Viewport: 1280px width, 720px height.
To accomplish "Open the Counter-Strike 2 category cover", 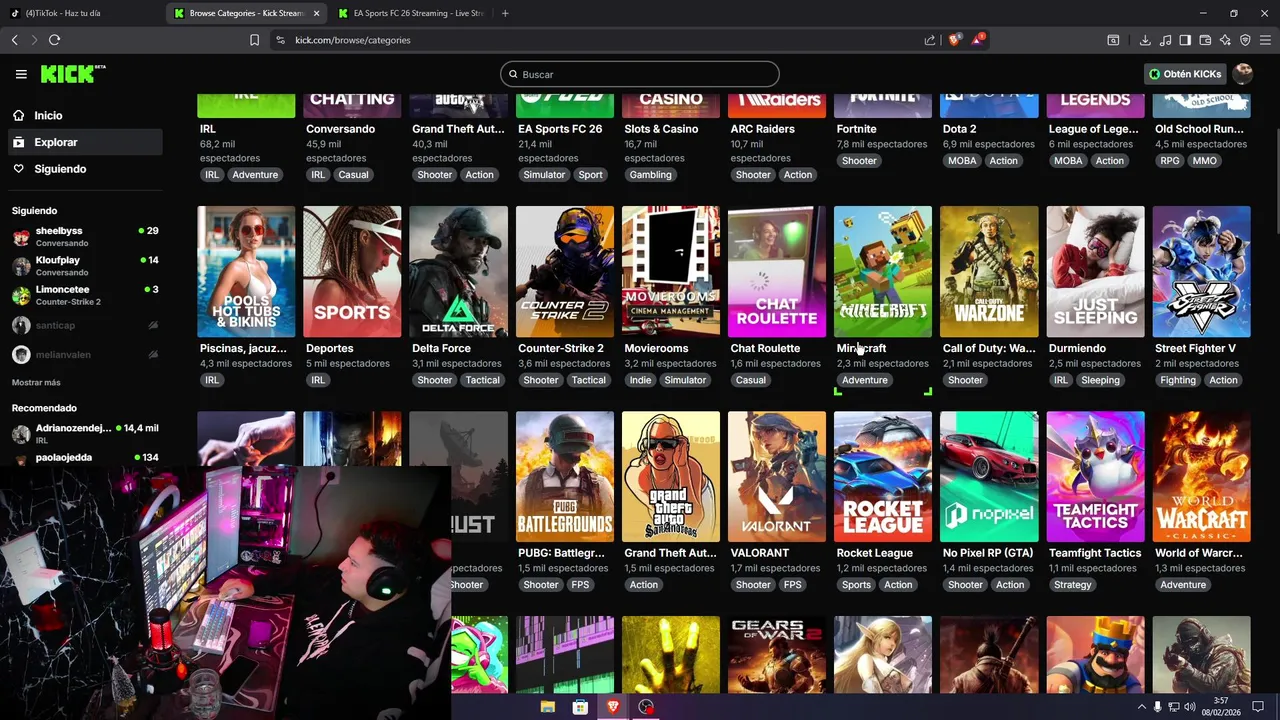I will [565, 271].
